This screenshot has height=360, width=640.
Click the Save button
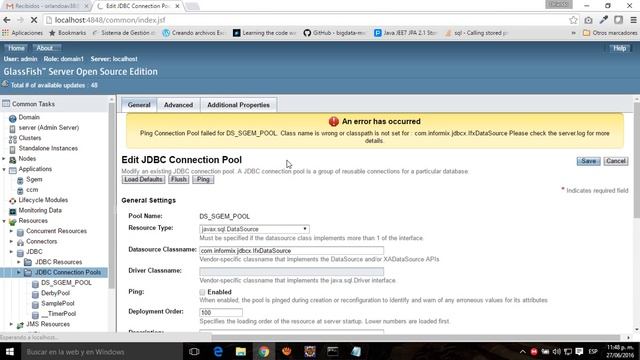coord(588,161)
